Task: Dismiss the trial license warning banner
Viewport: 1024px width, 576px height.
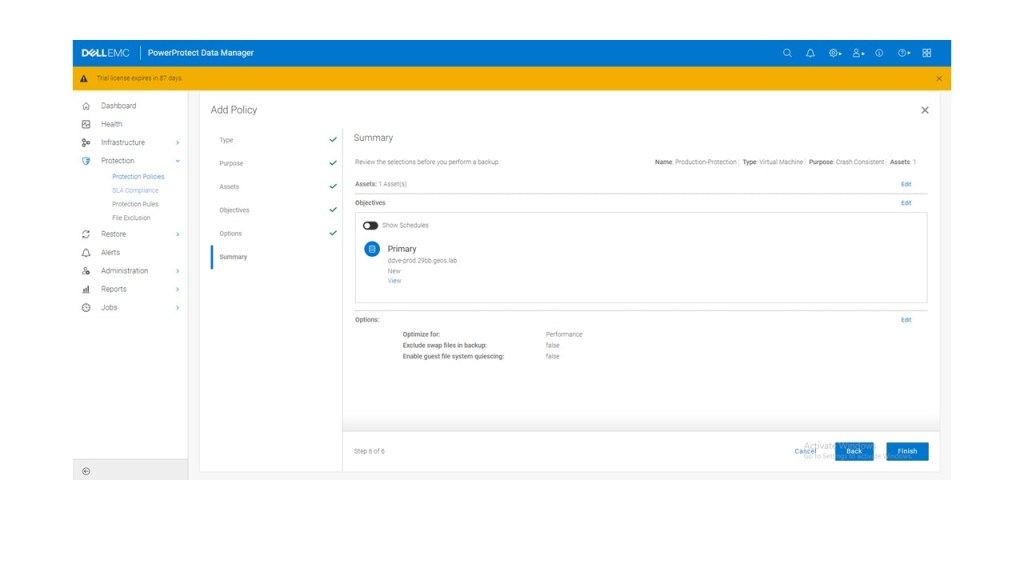Action: click(938, 78)
